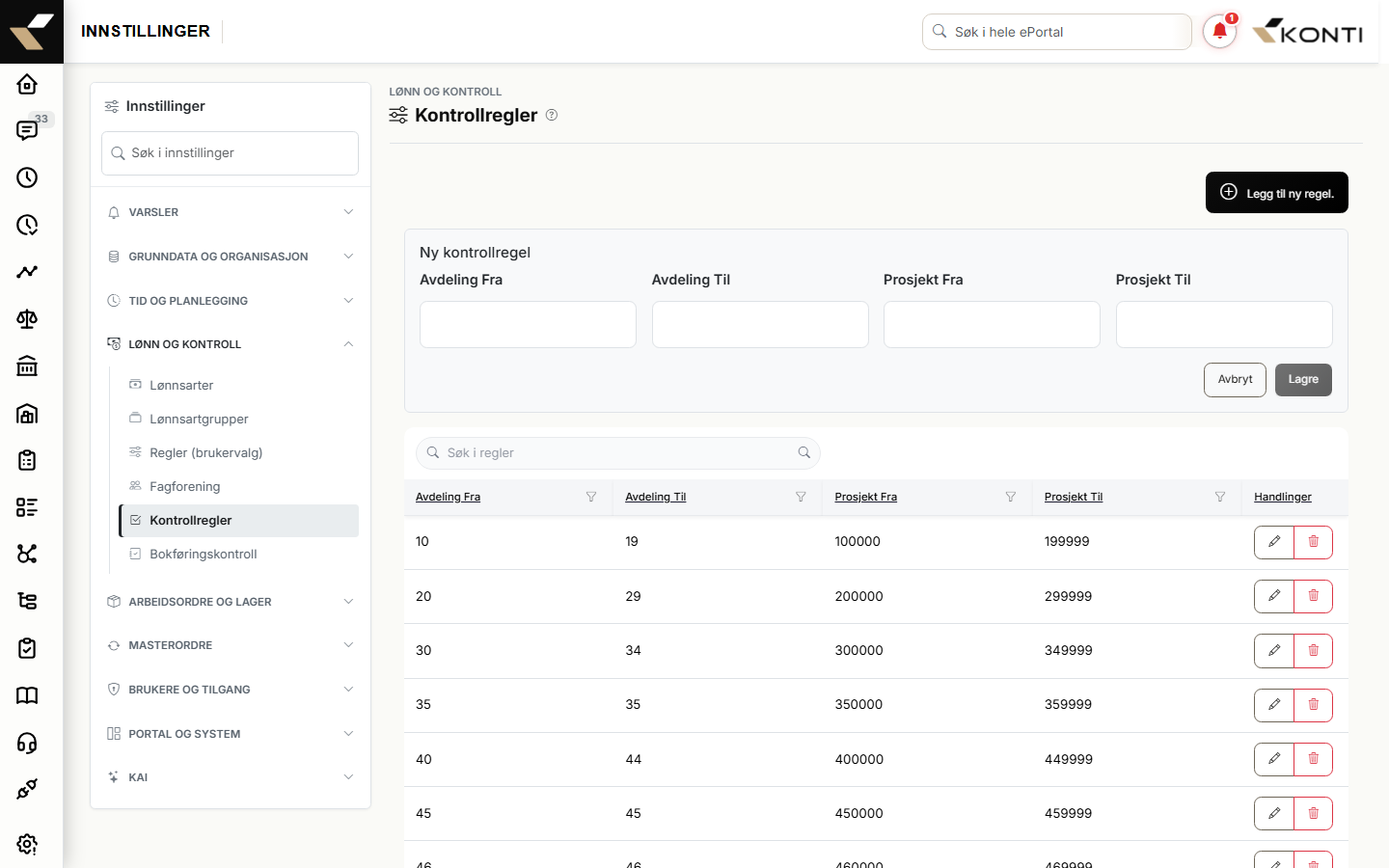Open the headset support sidebar icon
Image resolution: width=1389 pixels, height=868 pixels.
click(27, 743)
